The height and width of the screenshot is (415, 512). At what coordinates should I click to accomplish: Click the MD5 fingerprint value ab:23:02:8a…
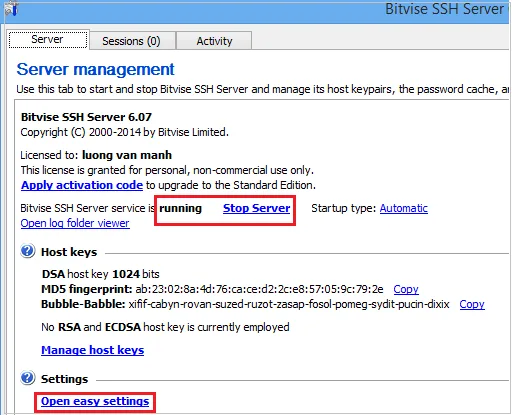(x=259, y=289)
